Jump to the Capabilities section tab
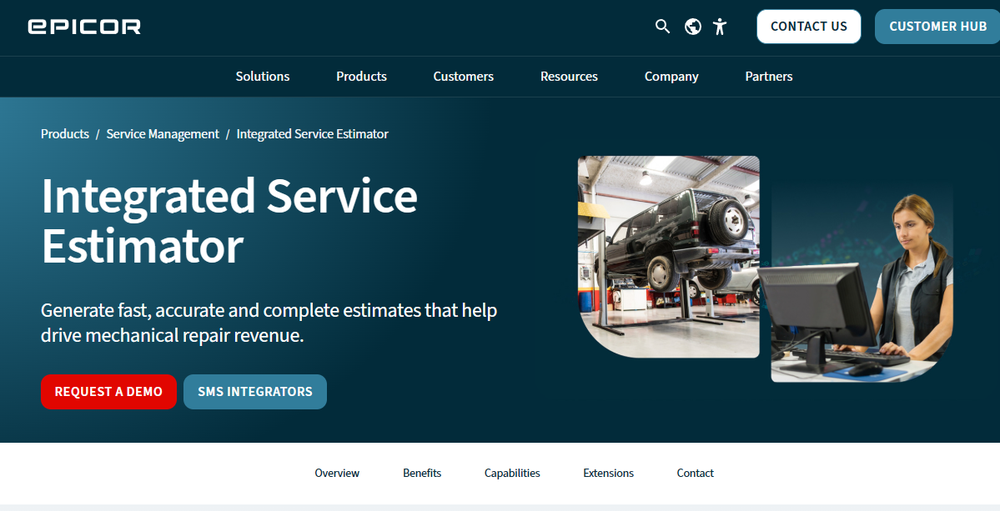This screenshot has height=511, width=1000. point(512,473)
